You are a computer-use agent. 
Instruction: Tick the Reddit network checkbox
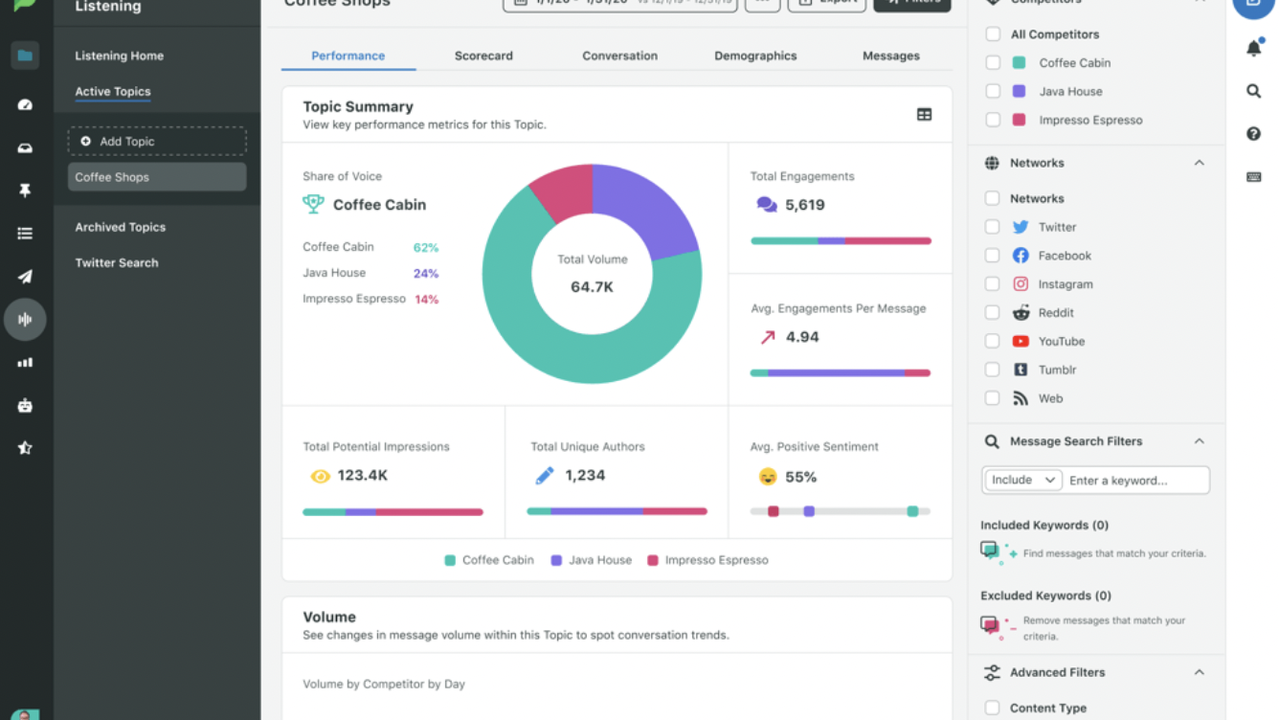(992, 313)
